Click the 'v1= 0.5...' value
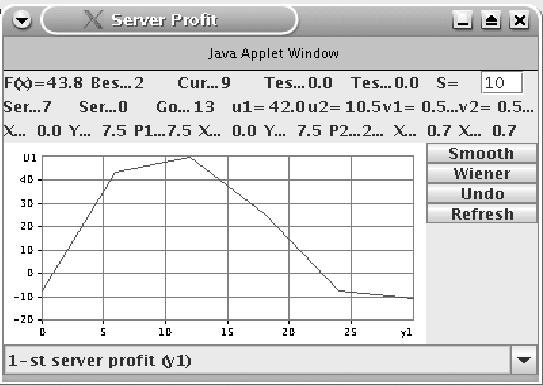543x385 pixels. (420, 107)
